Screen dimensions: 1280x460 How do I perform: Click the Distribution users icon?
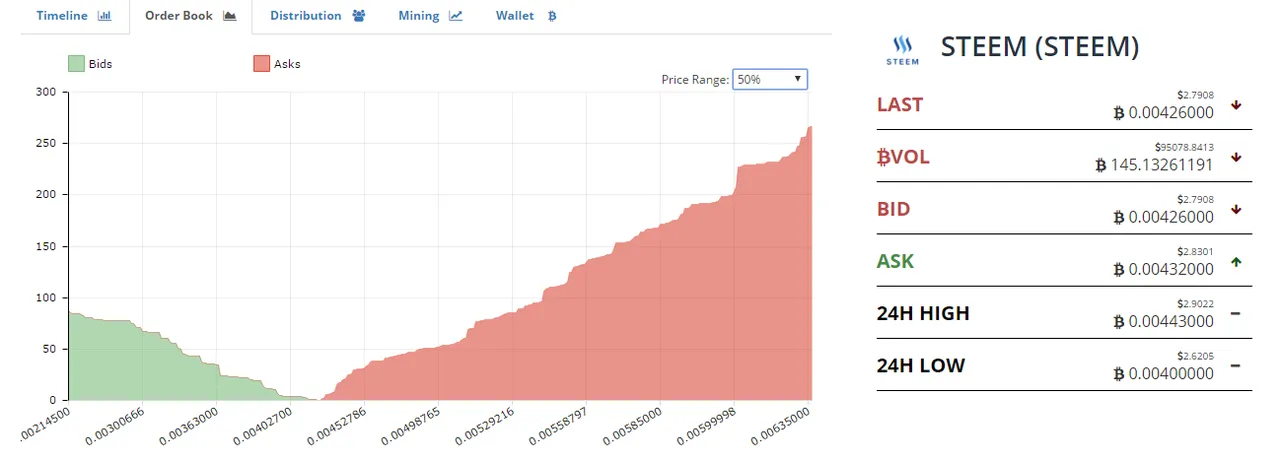point(358,16)
